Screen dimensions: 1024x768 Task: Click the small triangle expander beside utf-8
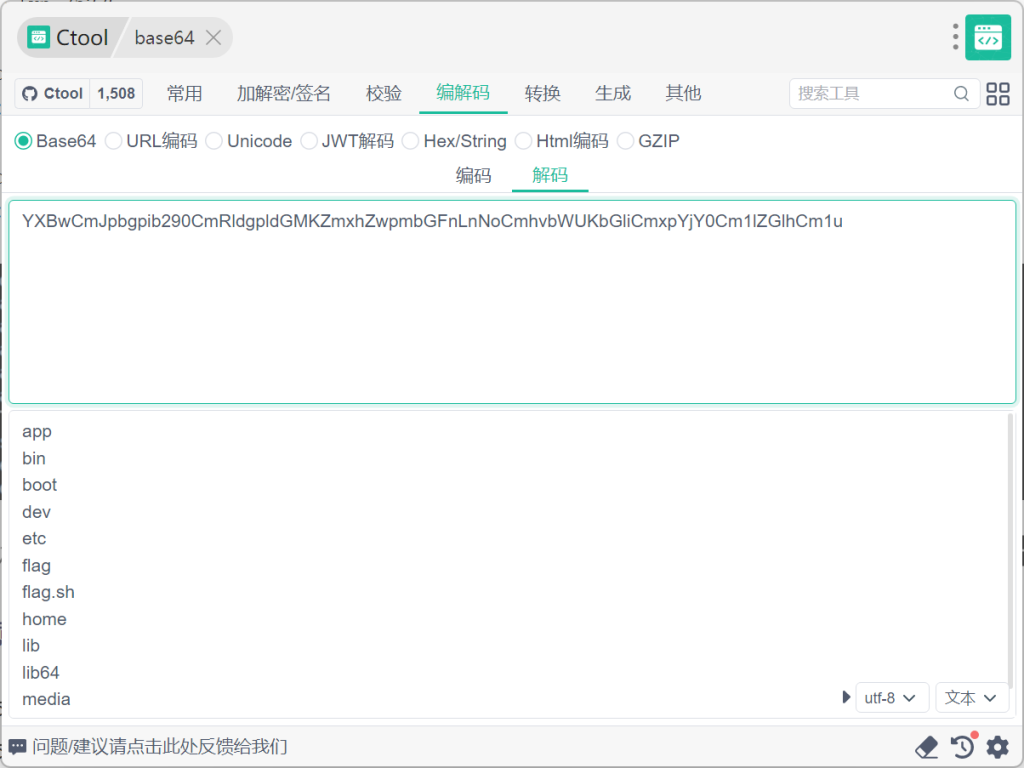coord(847,698)
